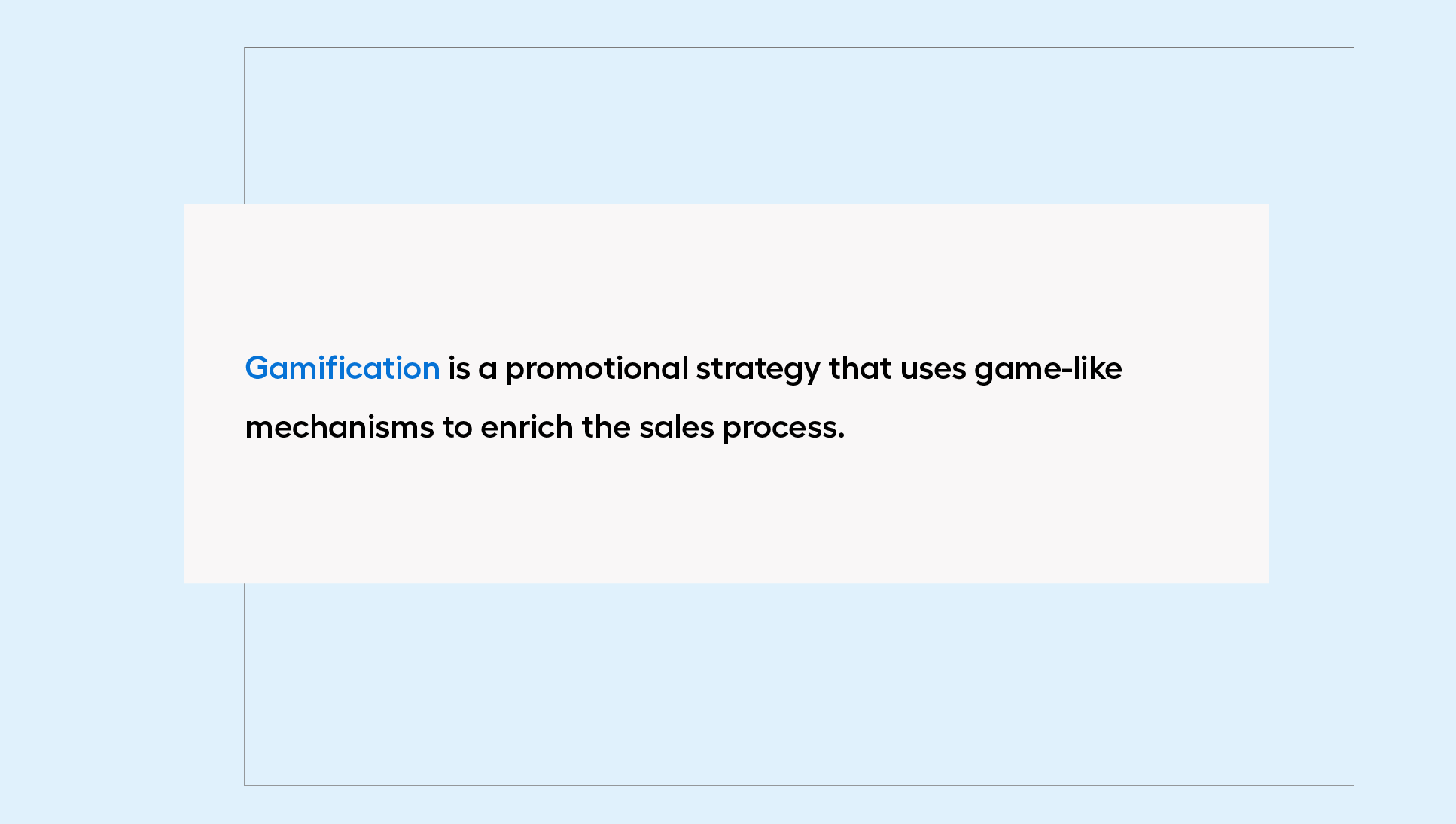Click the word mechanisms
This screenshot has width=1456, height=824.
tap(340, 427)
